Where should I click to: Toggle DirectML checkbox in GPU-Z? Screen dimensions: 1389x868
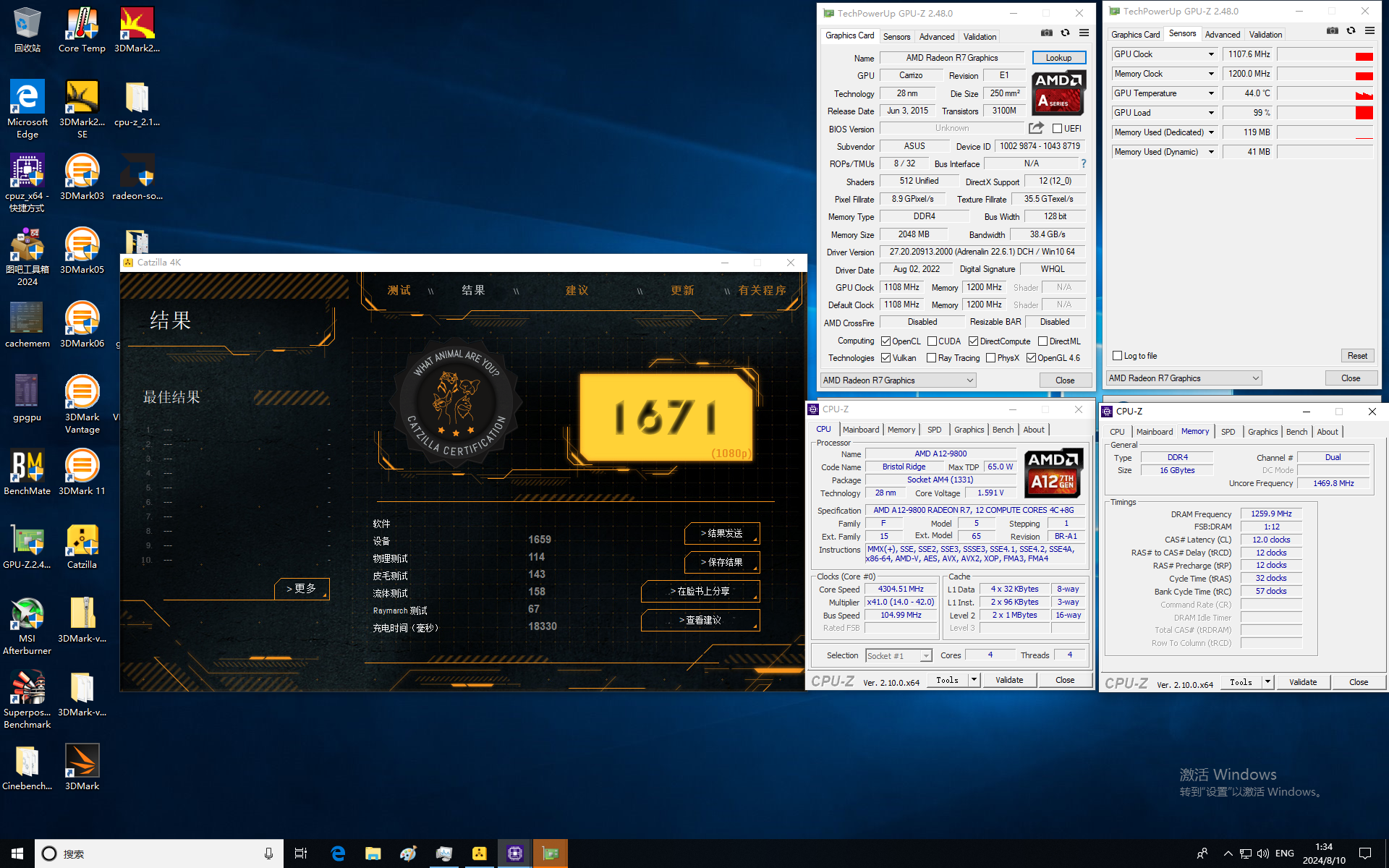pyautogui.click(x=1042, y=341)
